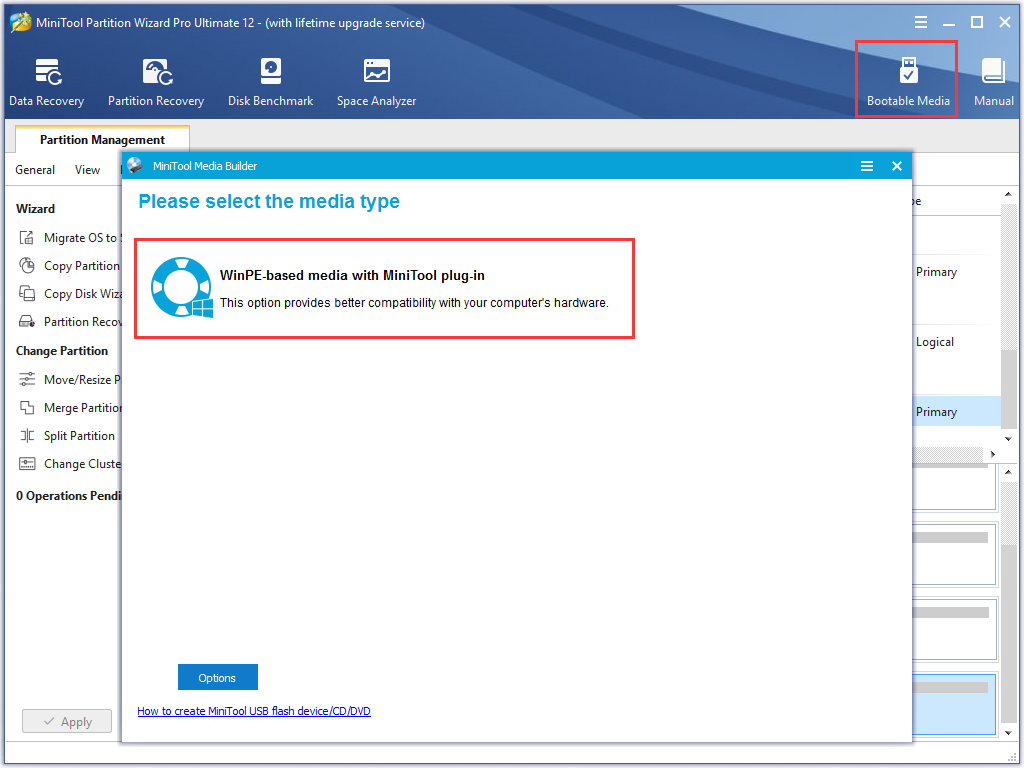The image size is (1024, 768).
Task: Click the Merge Partition icon
Action: click(27, 408)
